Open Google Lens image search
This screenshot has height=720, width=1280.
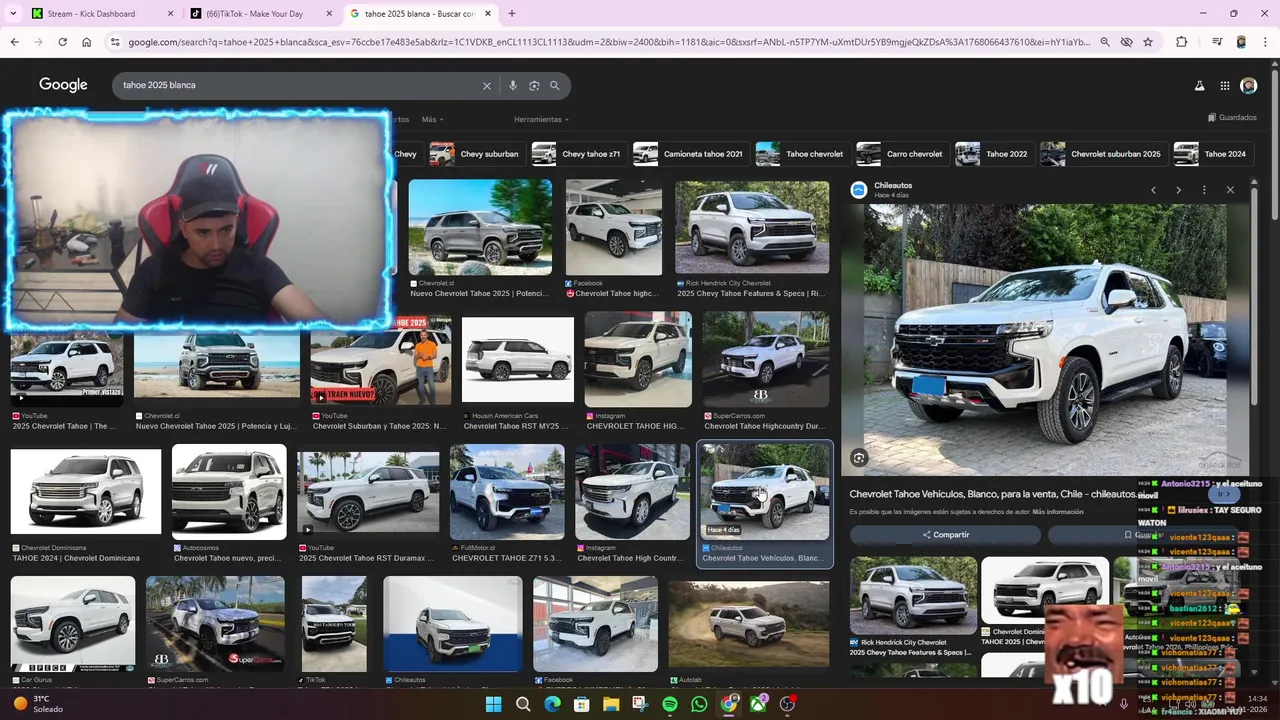[x=534, y=86]
